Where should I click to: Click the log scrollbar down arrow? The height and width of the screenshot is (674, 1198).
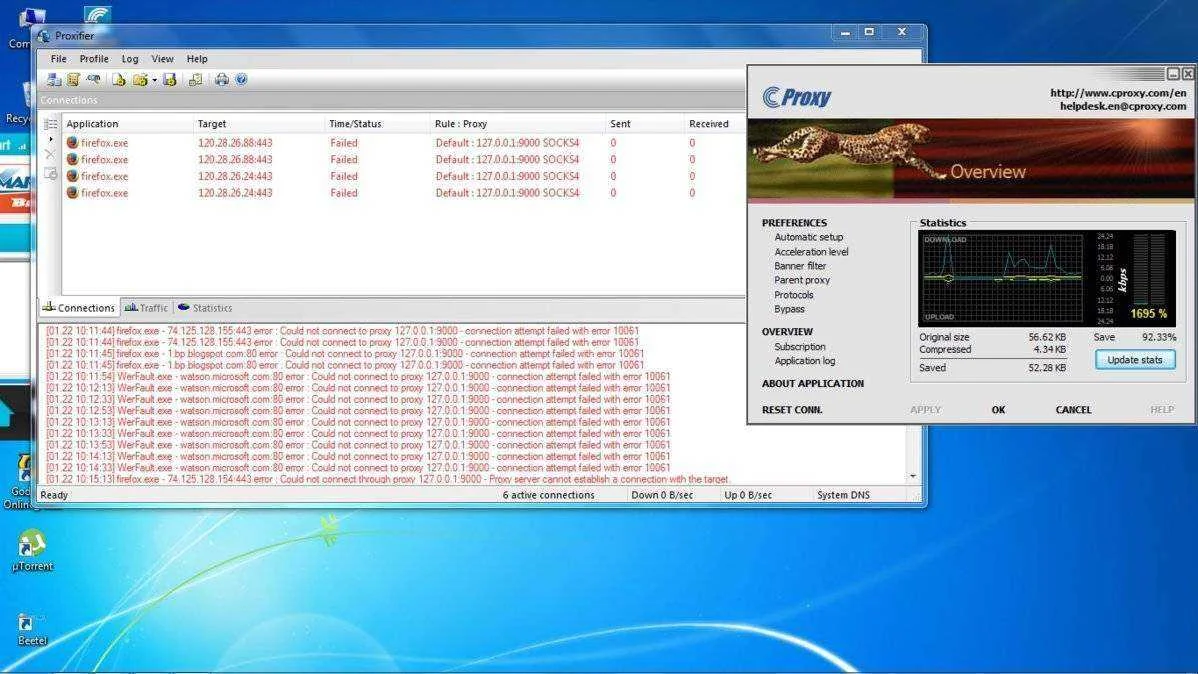[x=913, y=476]
